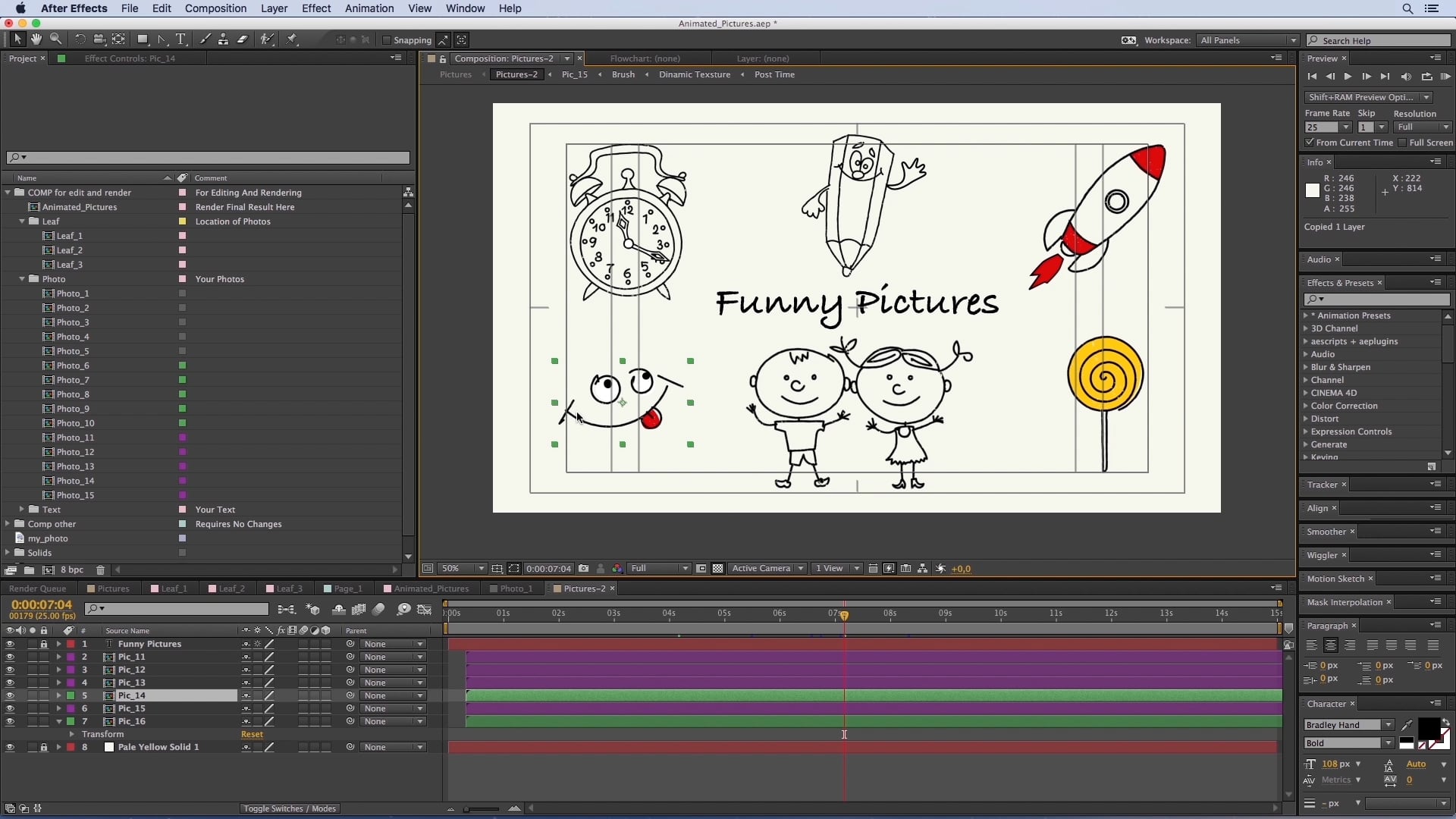1456x819 pixels.
Task: Drag the timeline playhead marker
Action: pyautogui.click(x=845, y=615)
